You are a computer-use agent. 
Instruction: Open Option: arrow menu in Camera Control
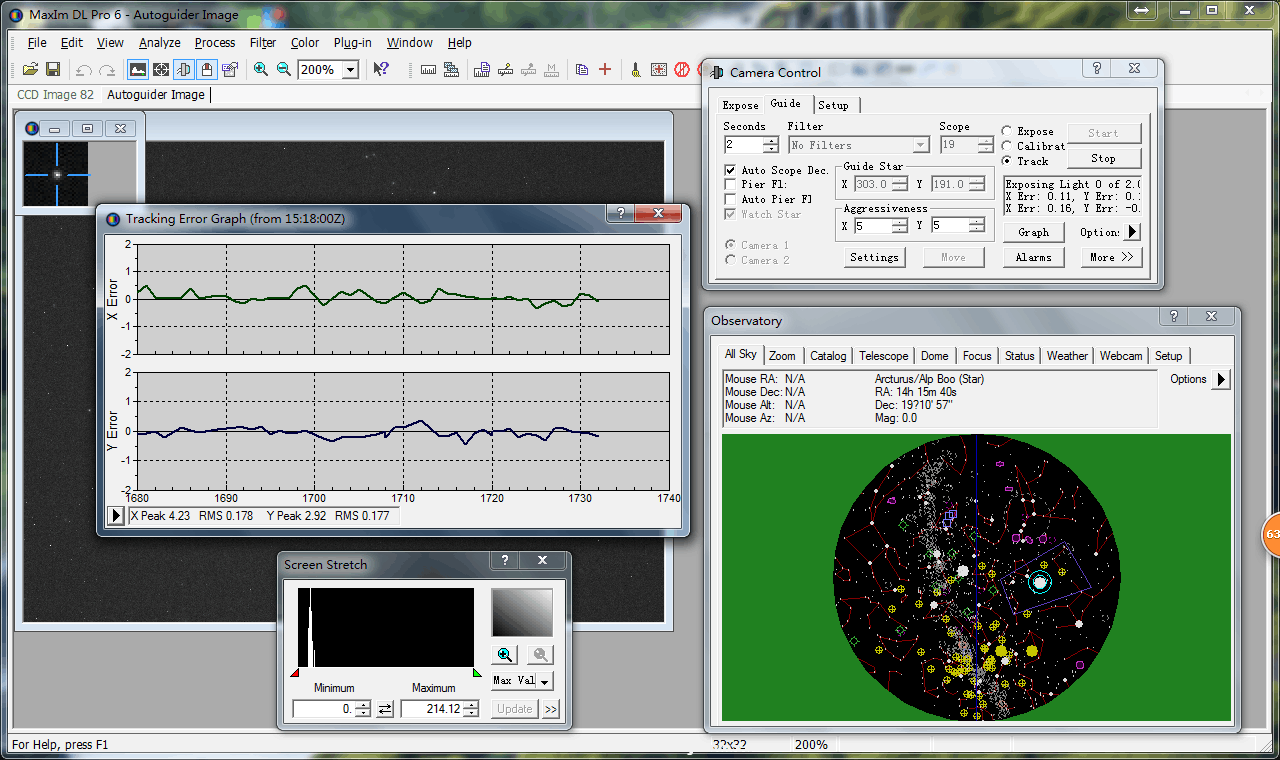(x=1133, y=232)
